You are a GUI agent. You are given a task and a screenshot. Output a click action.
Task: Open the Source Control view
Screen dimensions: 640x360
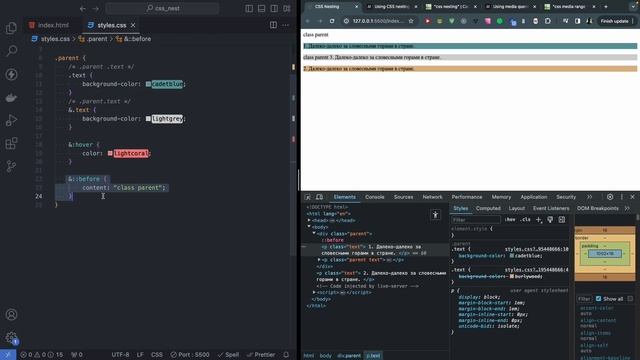11,166
